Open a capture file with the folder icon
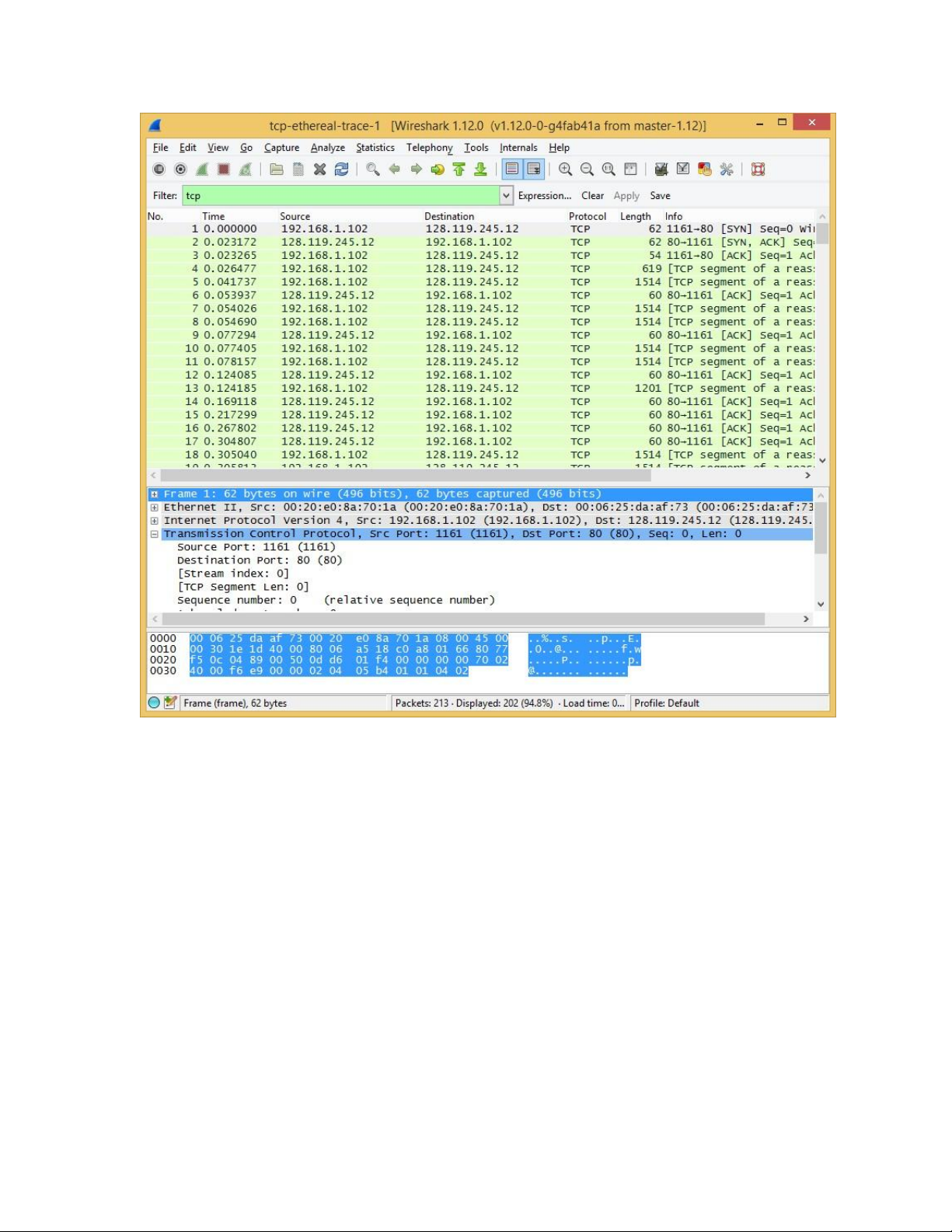 [277, 169]
